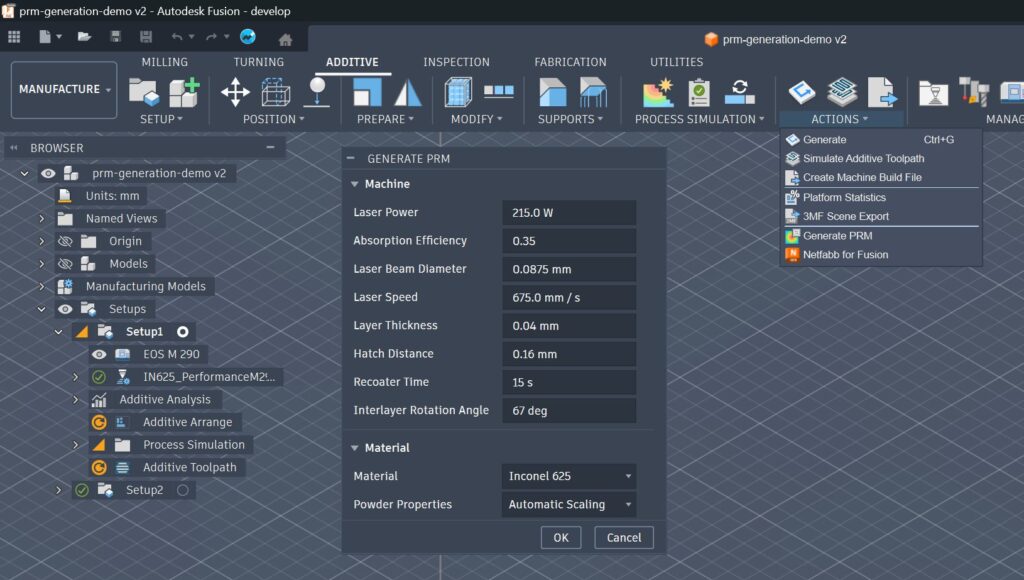Click the data panel grid icon
1024x580 pixels.
click(x=14, y=37)
